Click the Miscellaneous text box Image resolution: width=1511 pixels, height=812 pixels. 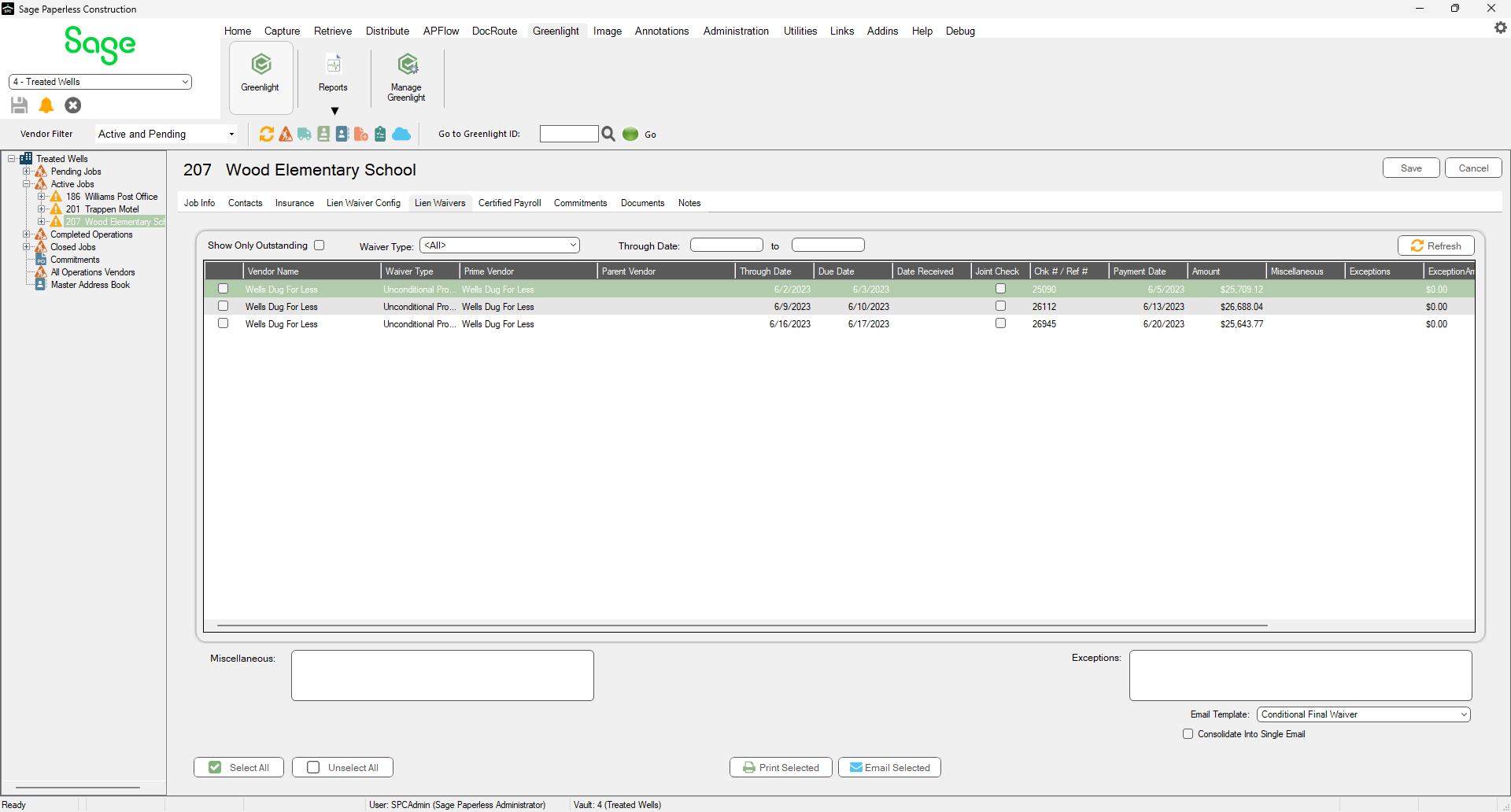pyautogui.click(x=442, y=675)
